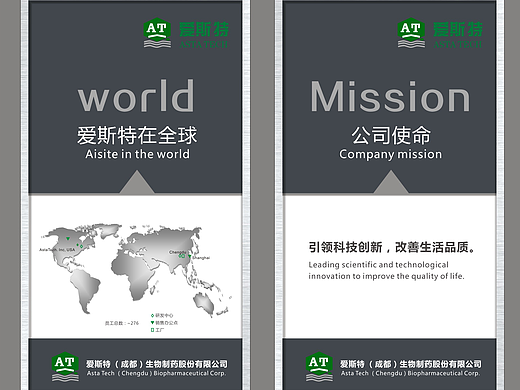Click the square legend icon for 工厂
Viewport: 520px width, 390px height.
tap(152, 330)
